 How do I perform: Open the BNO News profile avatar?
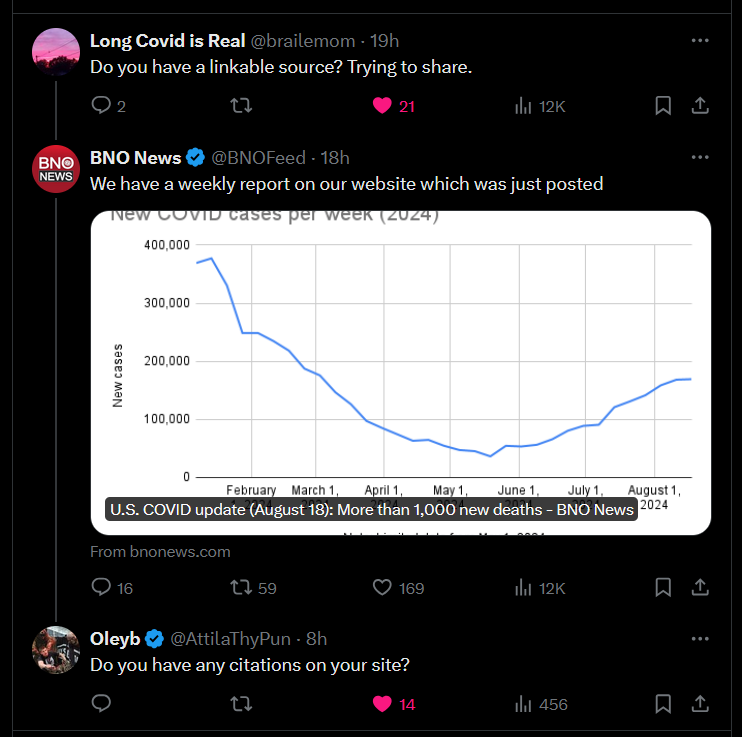point(56,169)
